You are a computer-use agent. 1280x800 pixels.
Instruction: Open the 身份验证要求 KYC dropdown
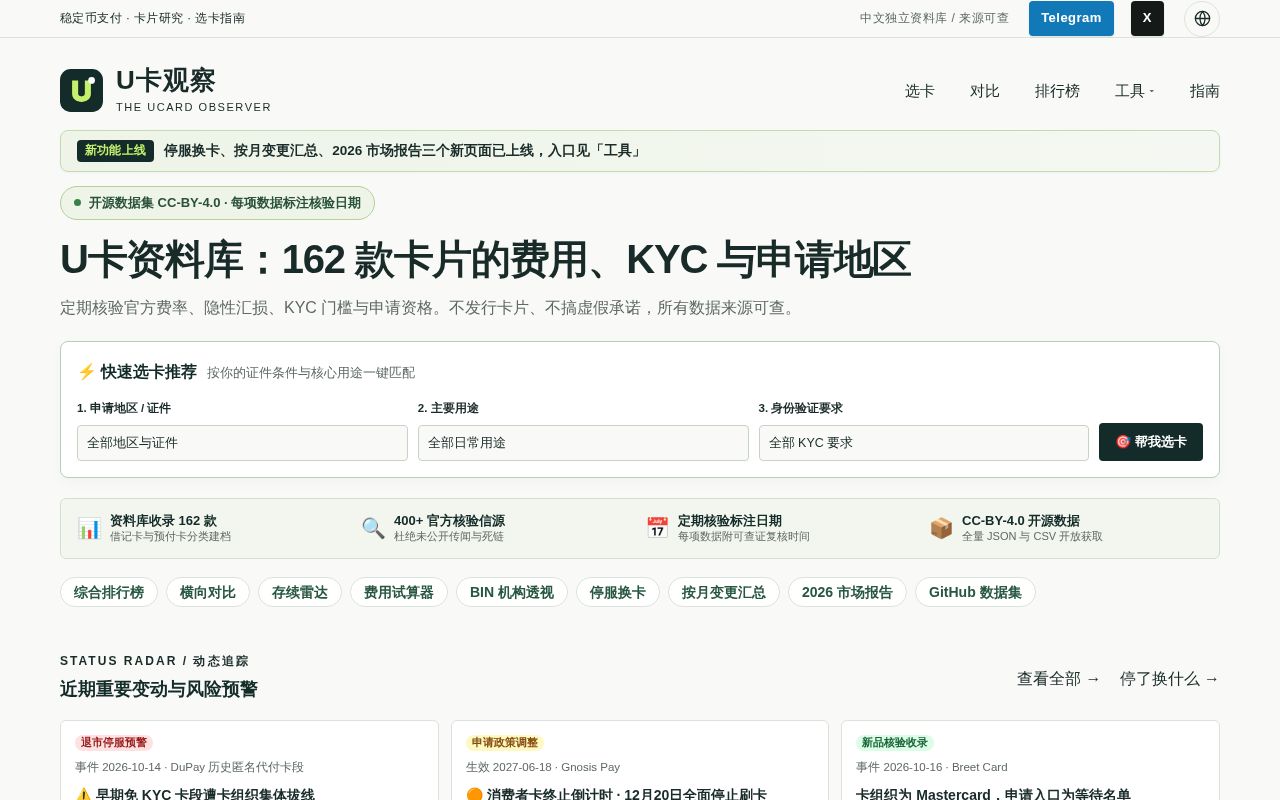[x=924, y=443]
